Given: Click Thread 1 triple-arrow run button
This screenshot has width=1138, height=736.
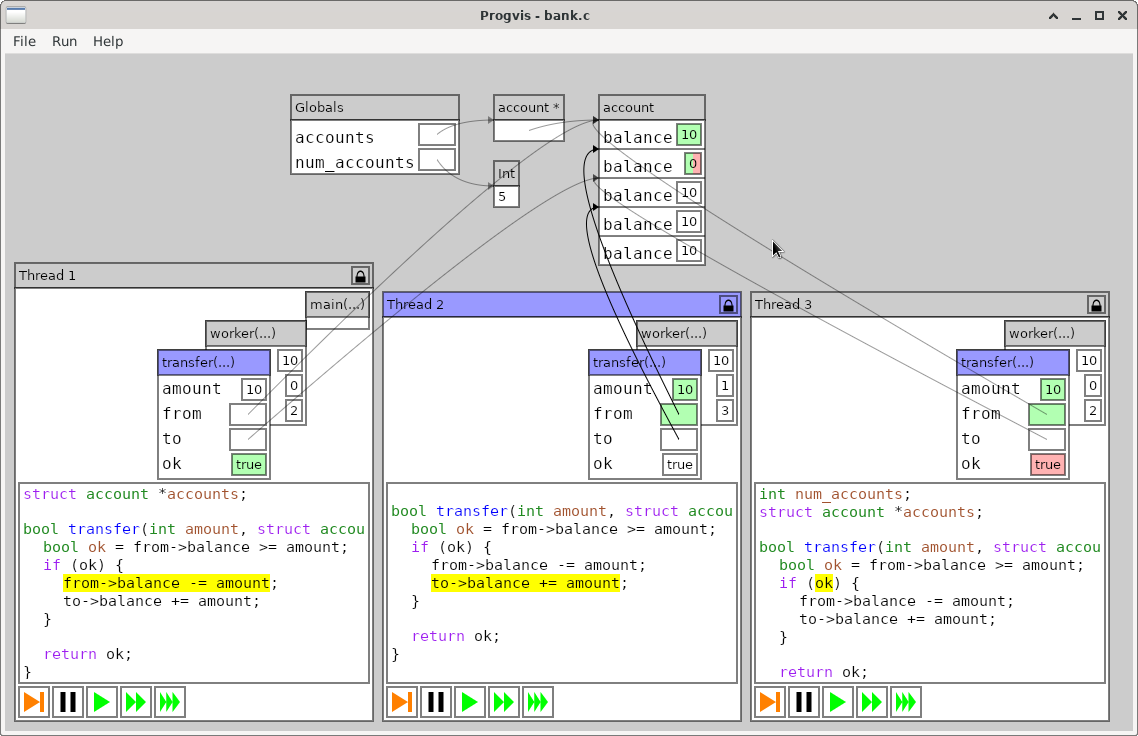Looking at the screenshot, I should tap(170, 702).
